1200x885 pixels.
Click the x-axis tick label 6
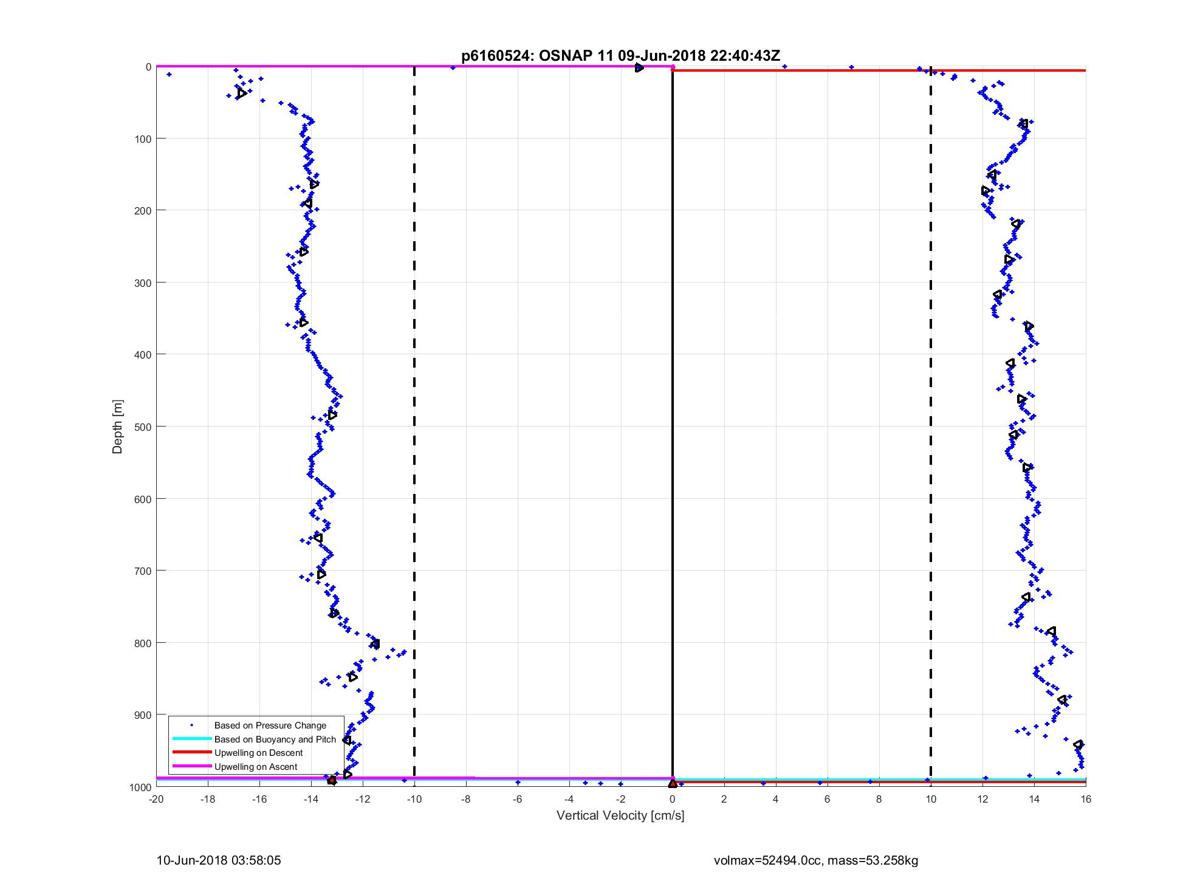(x=828, y=799)
